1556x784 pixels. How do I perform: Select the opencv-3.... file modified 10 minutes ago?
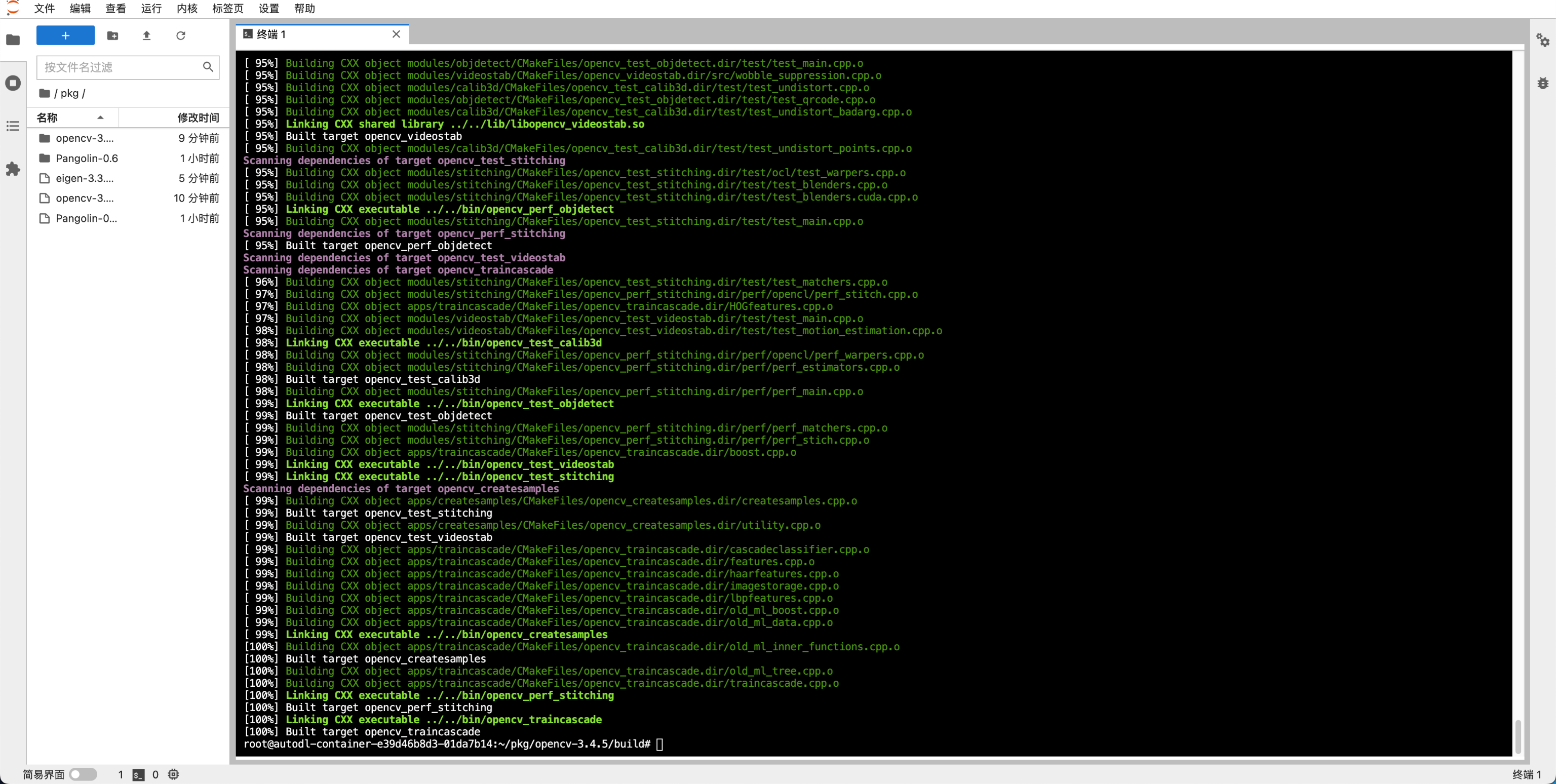tap(129, 198)
